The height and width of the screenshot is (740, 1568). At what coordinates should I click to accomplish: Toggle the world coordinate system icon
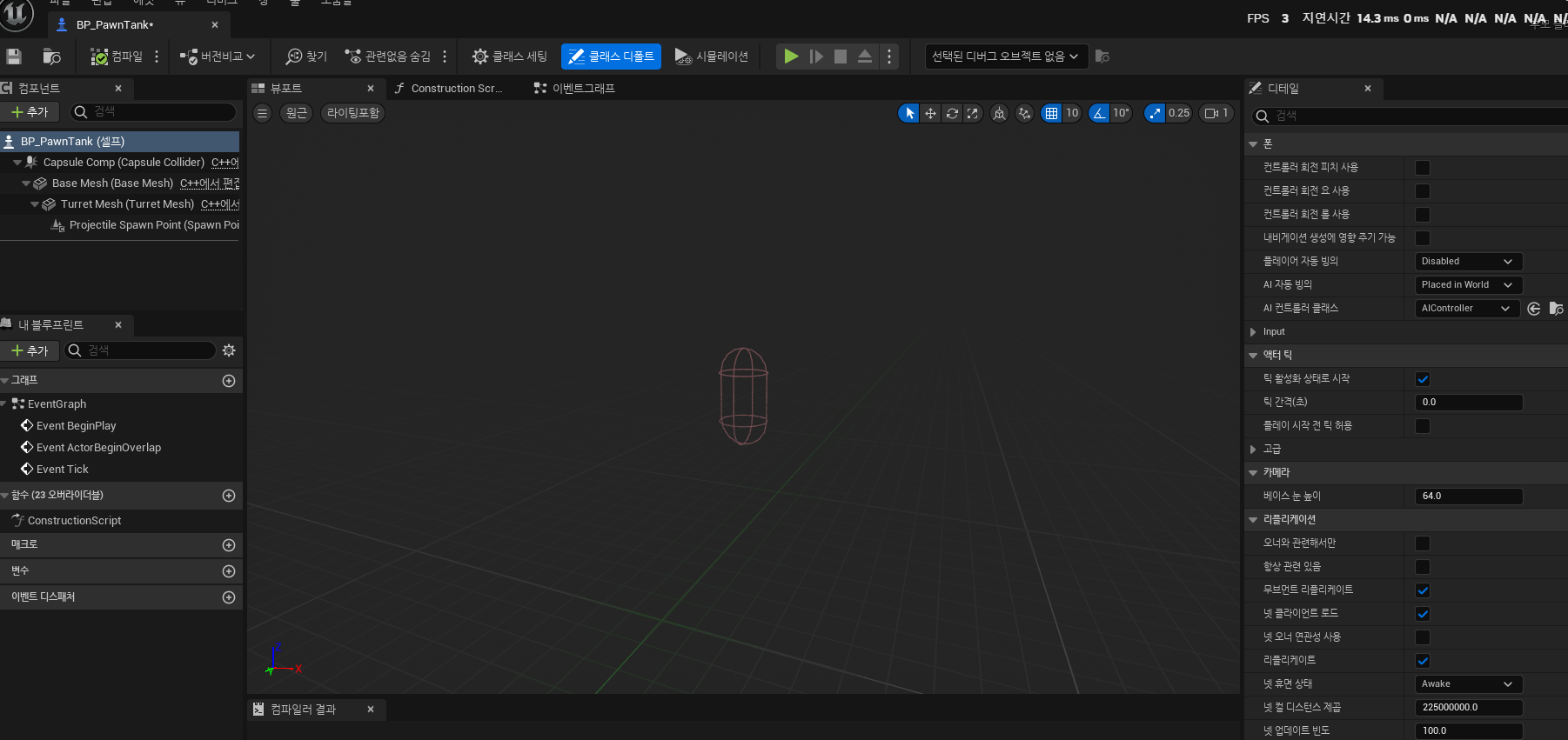coord(1000,113)
